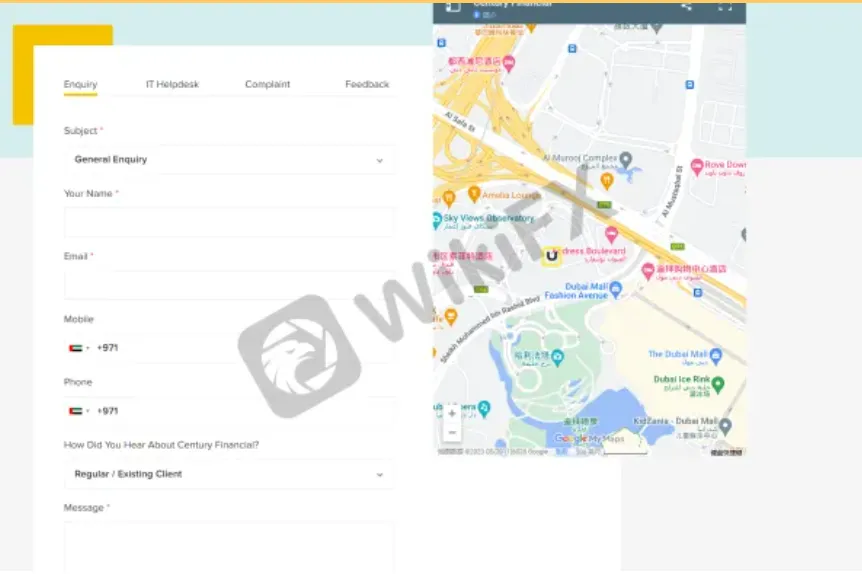This screenshot has height=574, width=862.
Task: Click the Sky Views Observatory marker
Action: [436, 221]
